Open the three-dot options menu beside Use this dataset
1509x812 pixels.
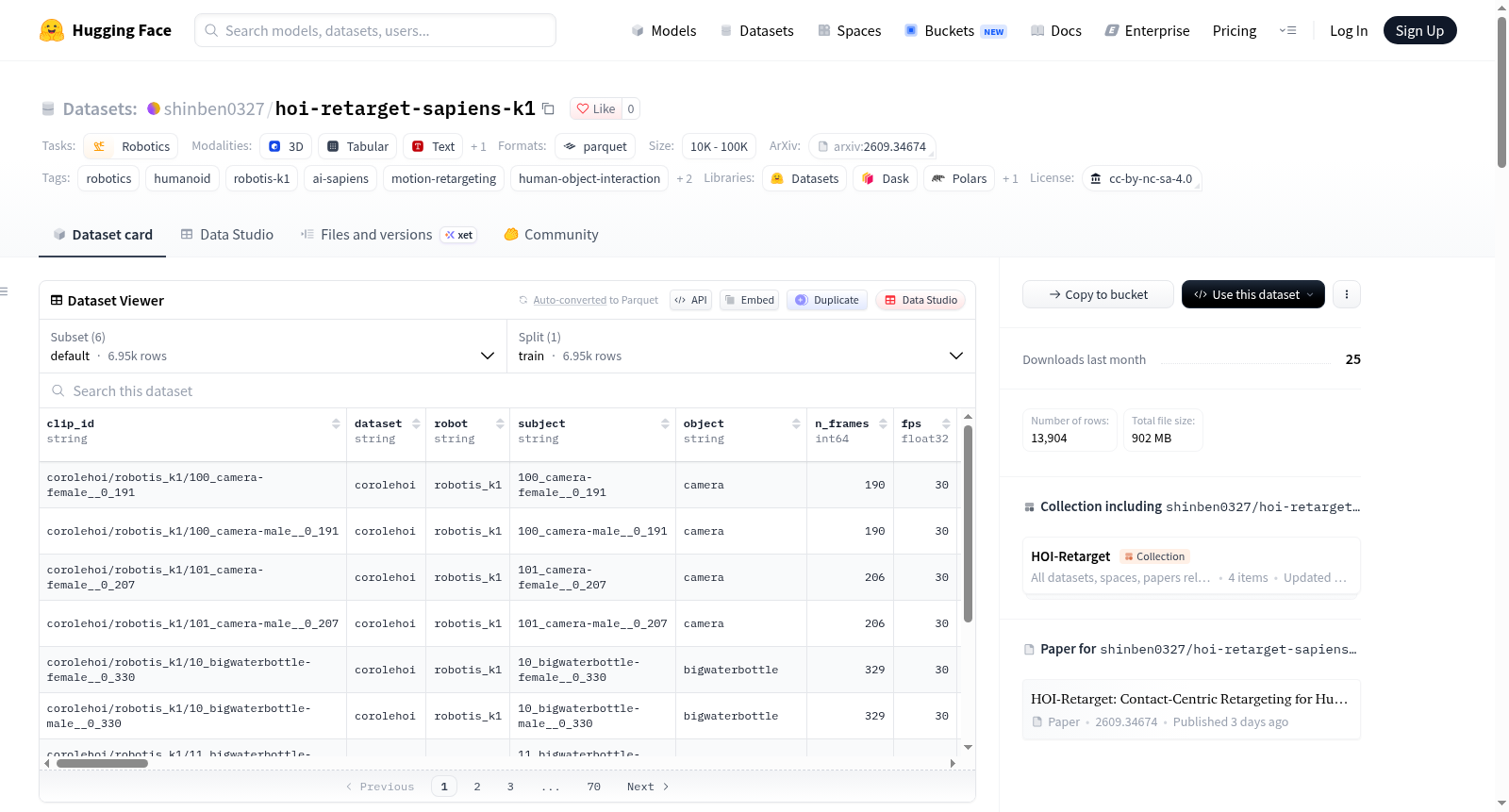point(1347,294)
